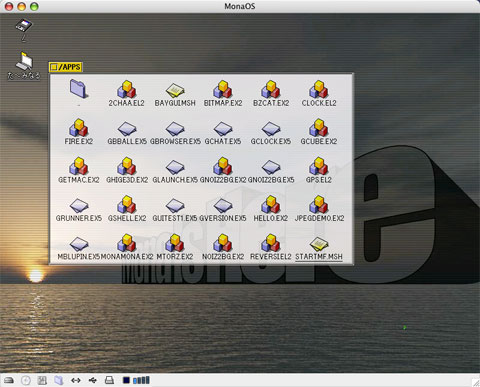Viewport: 480px width, 387px height.
Task: Click the printer icon in the status bar
Action: 109,380
